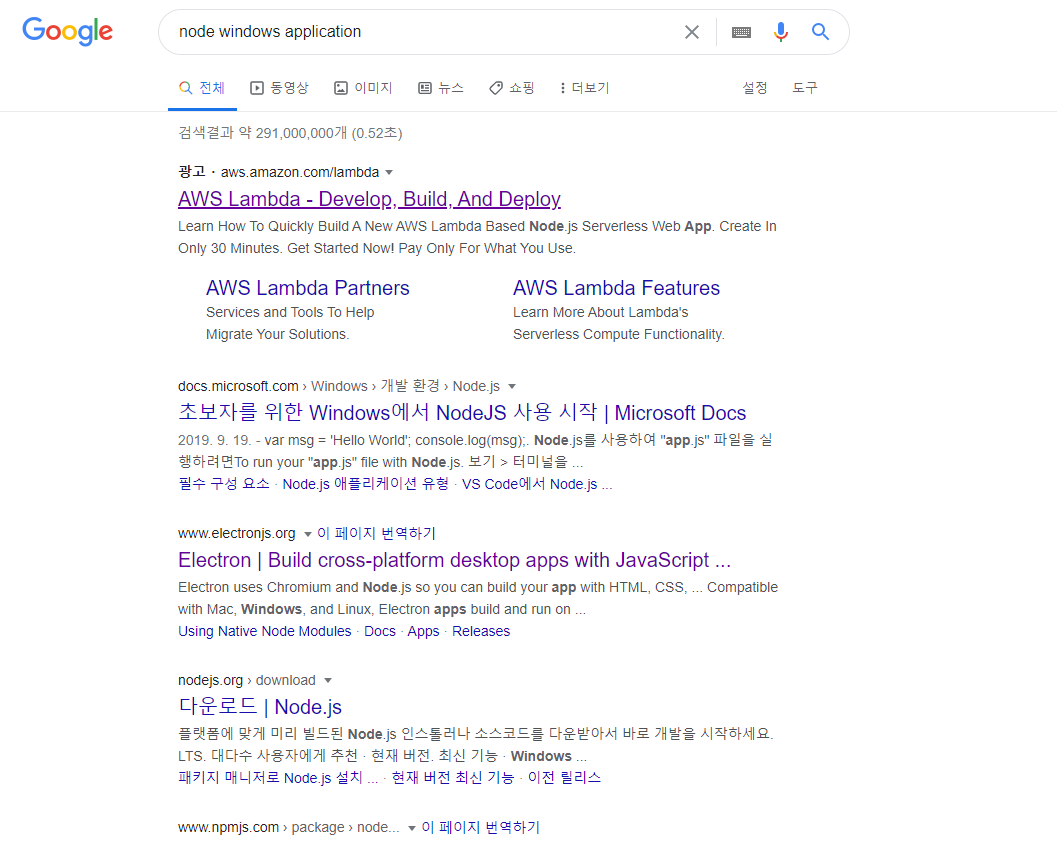Open AWS Lambda Partners sitelink
This screenshot has height=843, width=1057.
(x=307, y=288)
